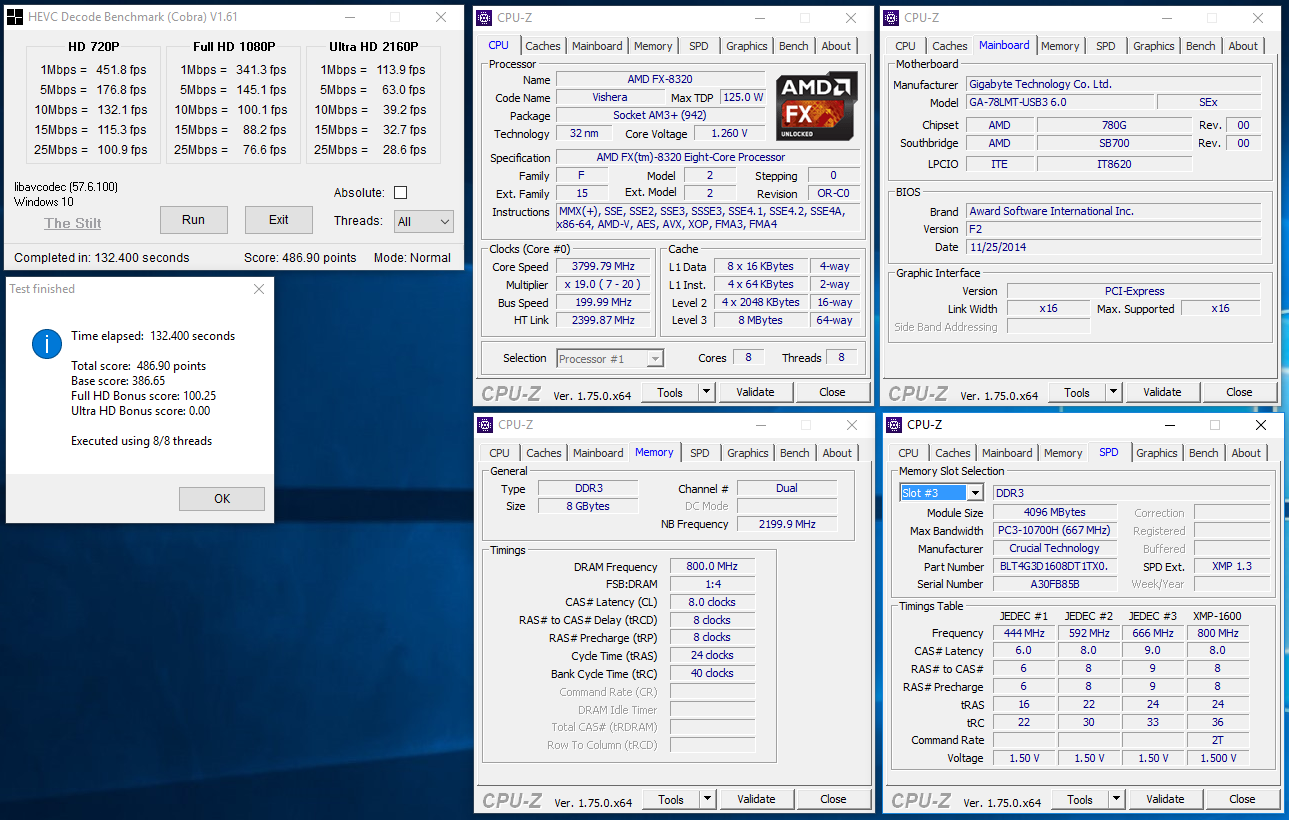The height and width of the screenshot is (820, 1289).
Task: Expand Tools arrow in CPU-Z SPD tab window
Action: (x=1116, y=799)
